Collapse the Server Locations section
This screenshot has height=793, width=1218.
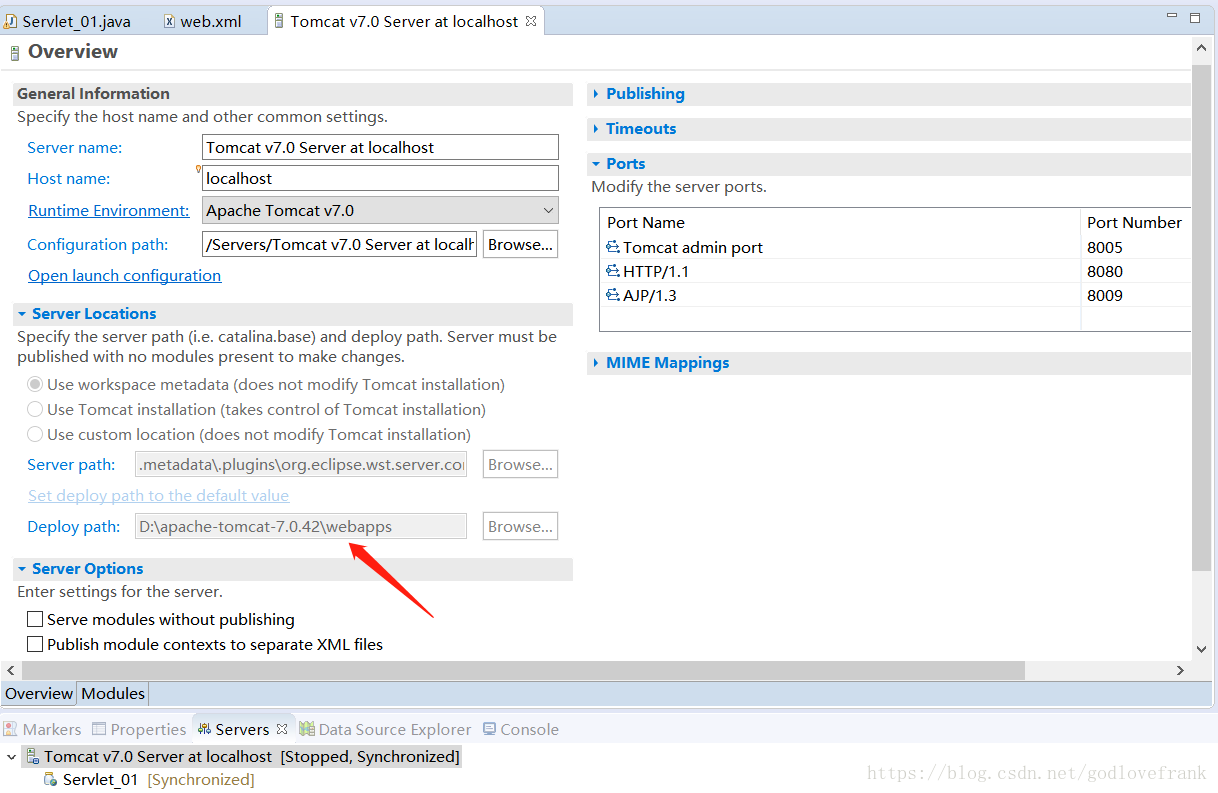click(x=22, y=314)
